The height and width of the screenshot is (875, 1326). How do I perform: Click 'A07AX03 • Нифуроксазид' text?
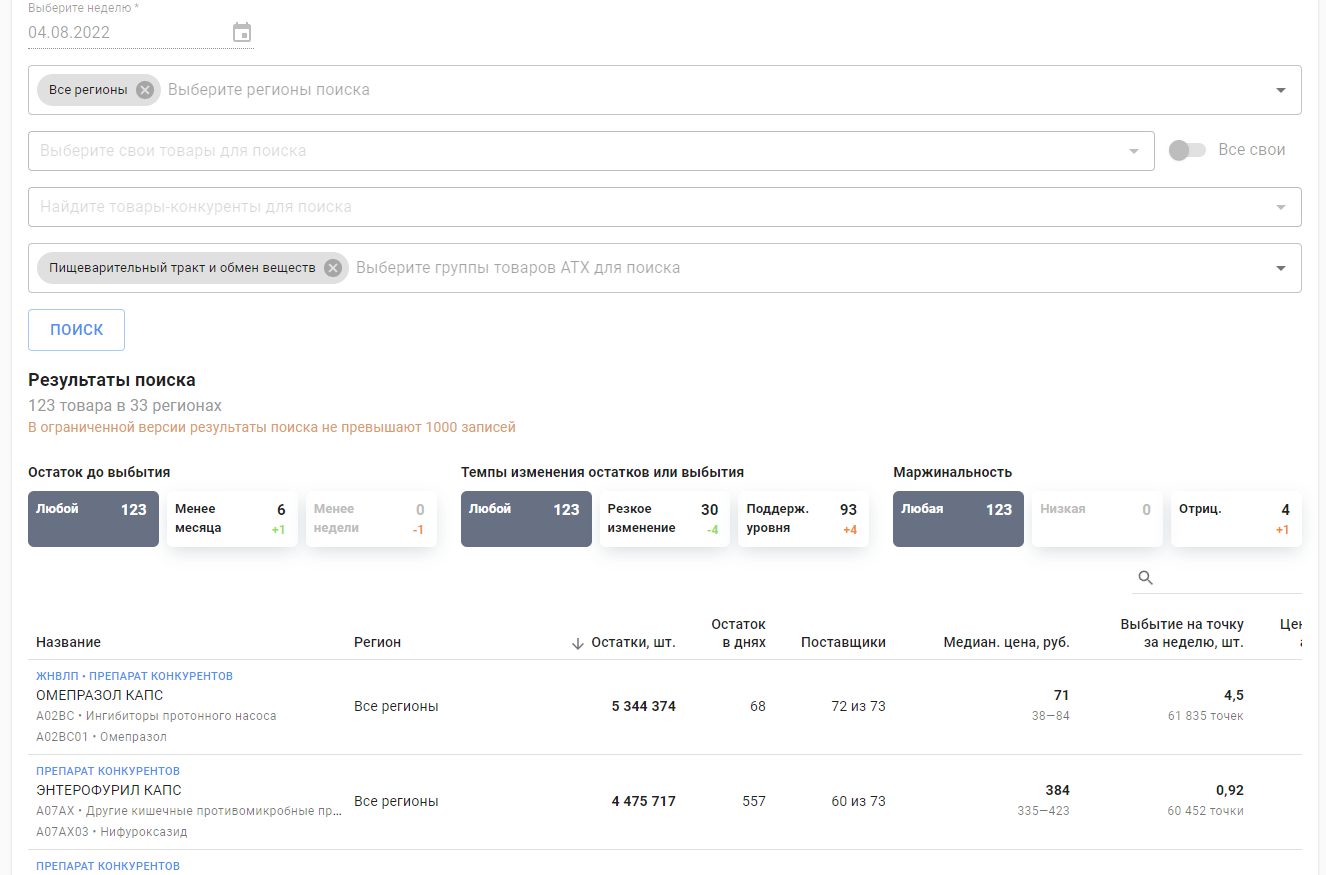[x=111, y=832]
